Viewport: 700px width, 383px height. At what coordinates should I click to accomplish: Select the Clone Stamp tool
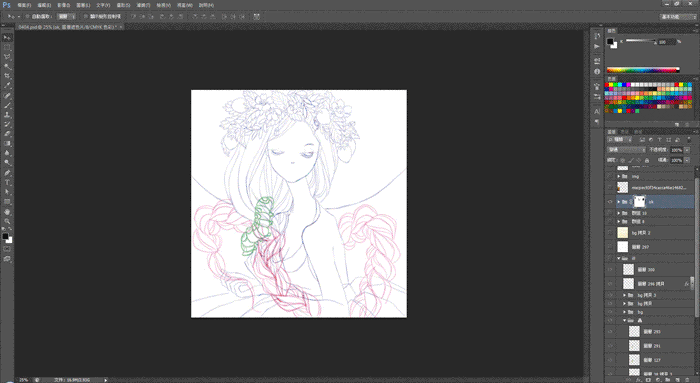[7, 115]
